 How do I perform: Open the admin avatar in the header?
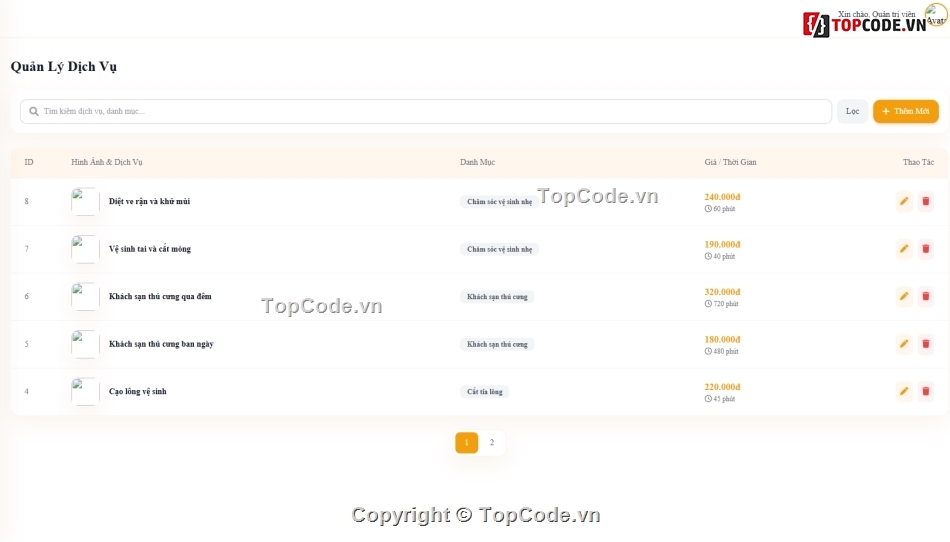pyautogui.click(x=936, y=15)
